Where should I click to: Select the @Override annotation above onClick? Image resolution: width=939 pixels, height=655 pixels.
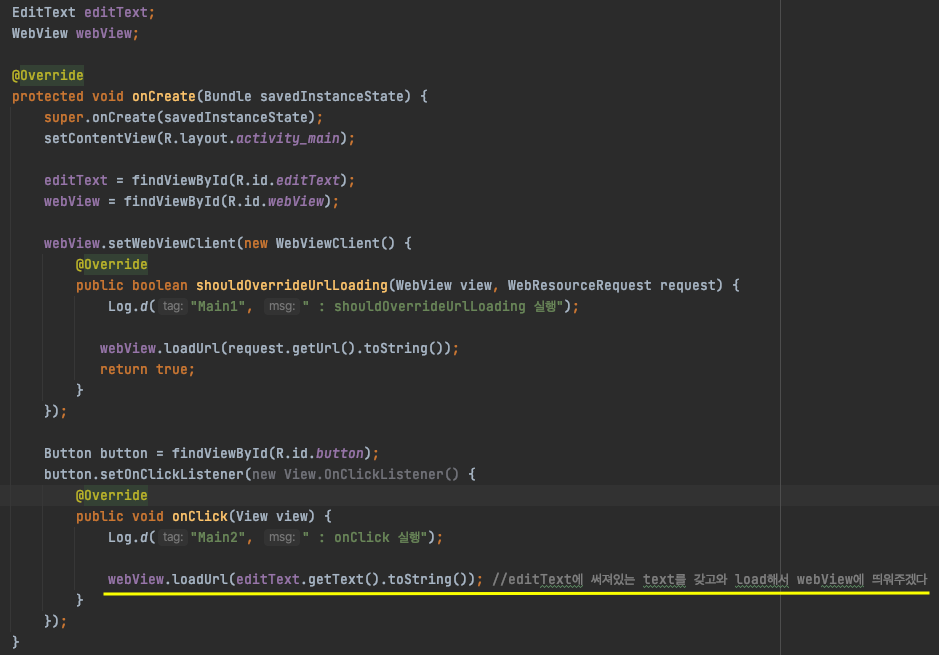click(x=111, y=495)
